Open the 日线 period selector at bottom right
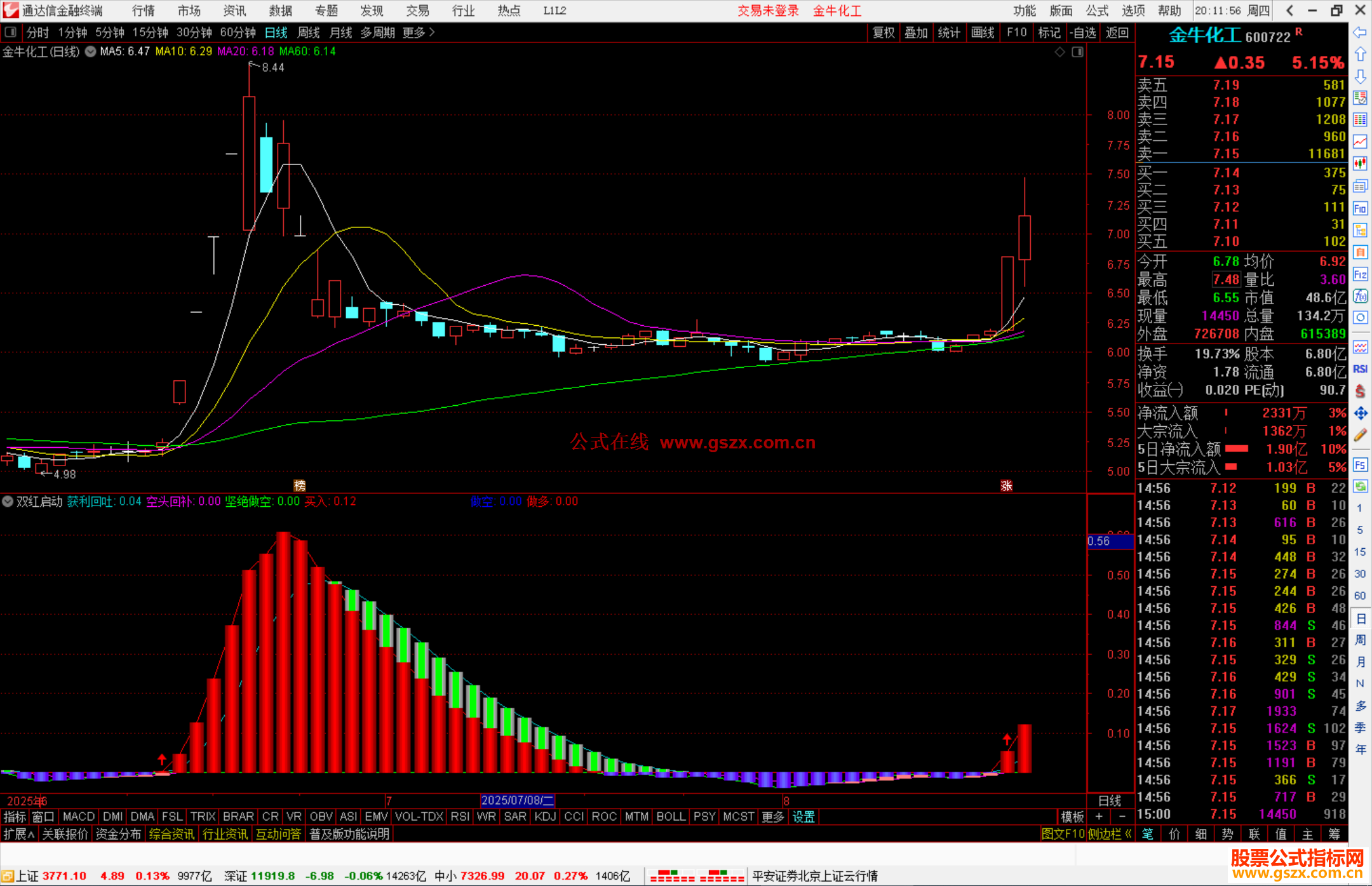The height and width of the screenshot is (886, 1372). pyautogui.click(x=1110, y=801)
